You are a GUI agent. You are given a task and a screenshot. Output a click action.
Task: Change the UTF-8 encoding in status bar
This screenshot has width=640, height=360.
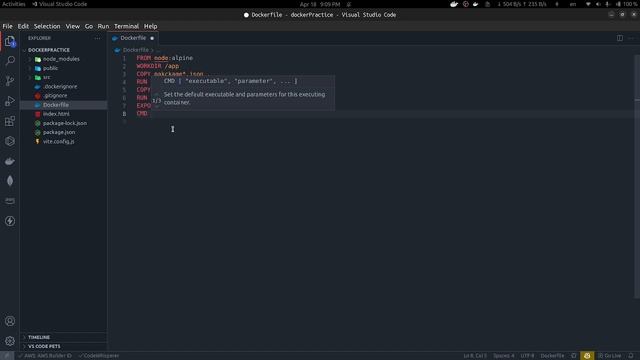click(527, 356)
